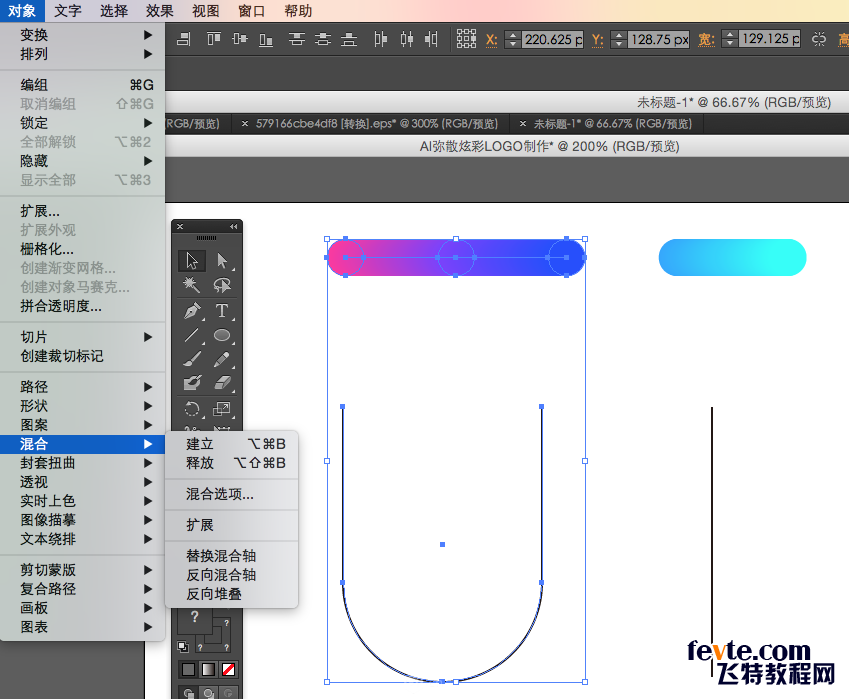Select the Pen tool
This screenshot has height=699, width=849.
click(192, 310)
